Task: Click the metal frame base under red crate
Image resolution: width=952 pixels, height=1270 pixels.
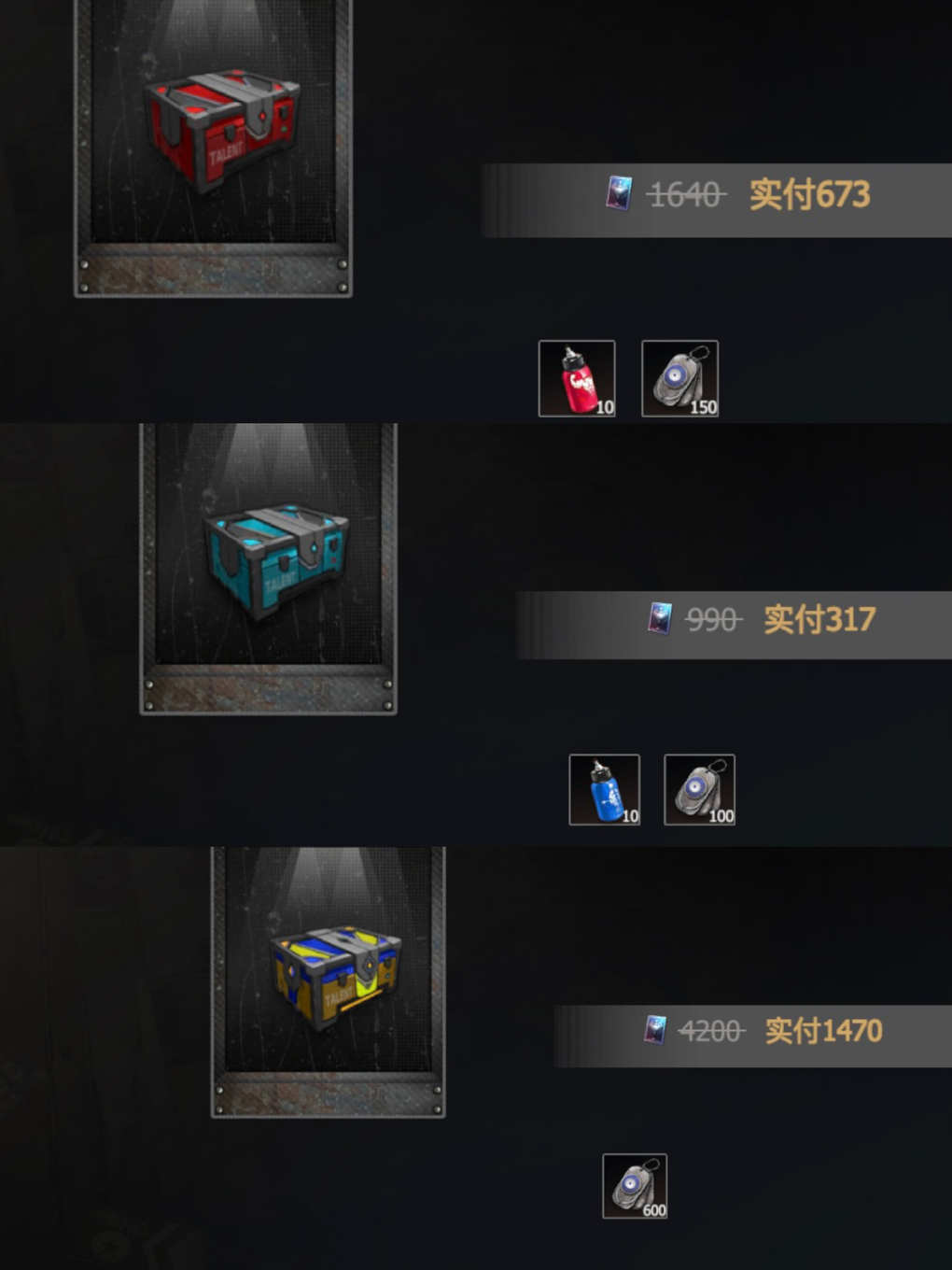Action: click(213, 270)
